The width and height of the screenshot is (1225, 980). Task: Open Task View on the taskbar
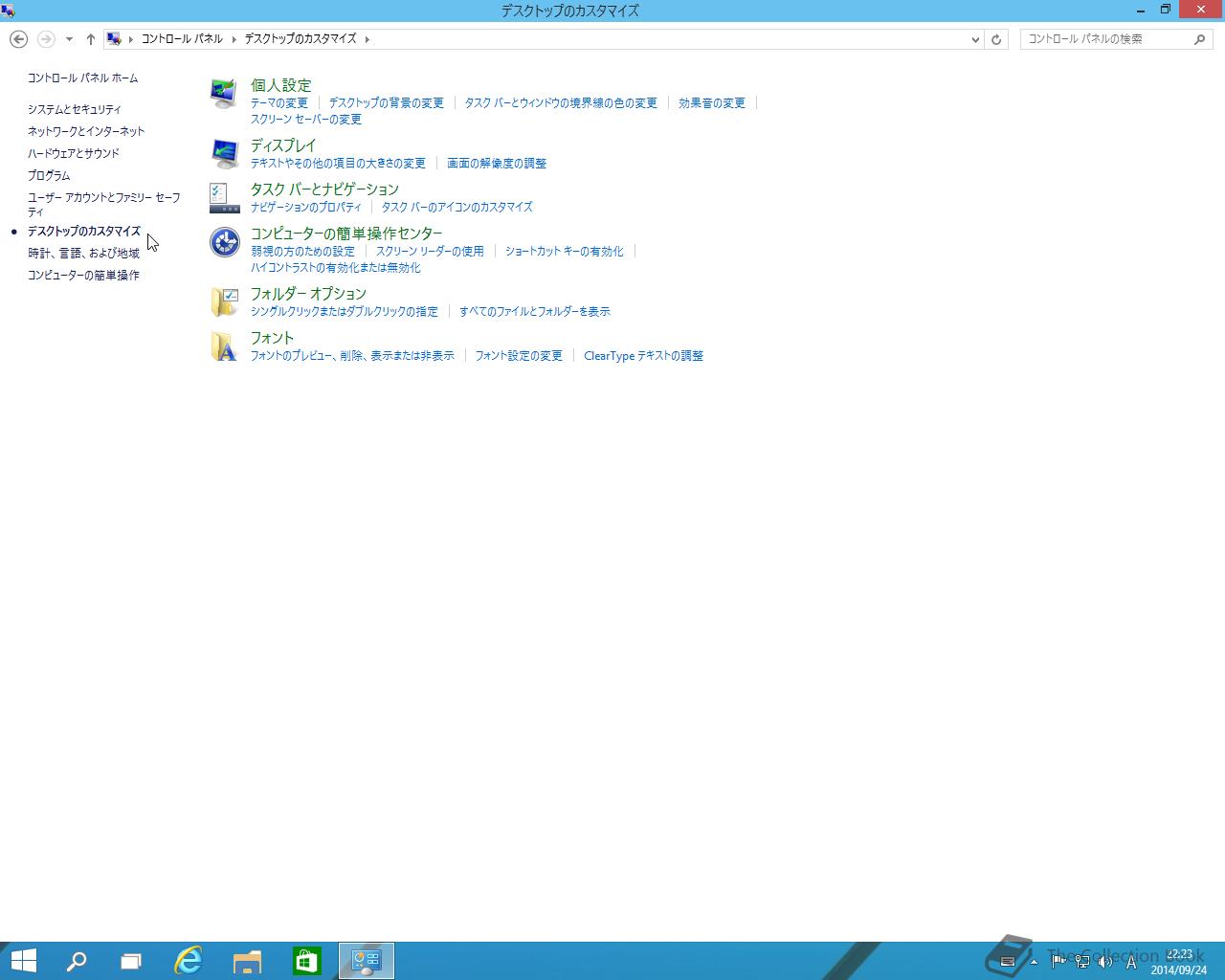(x=131, y=961)
